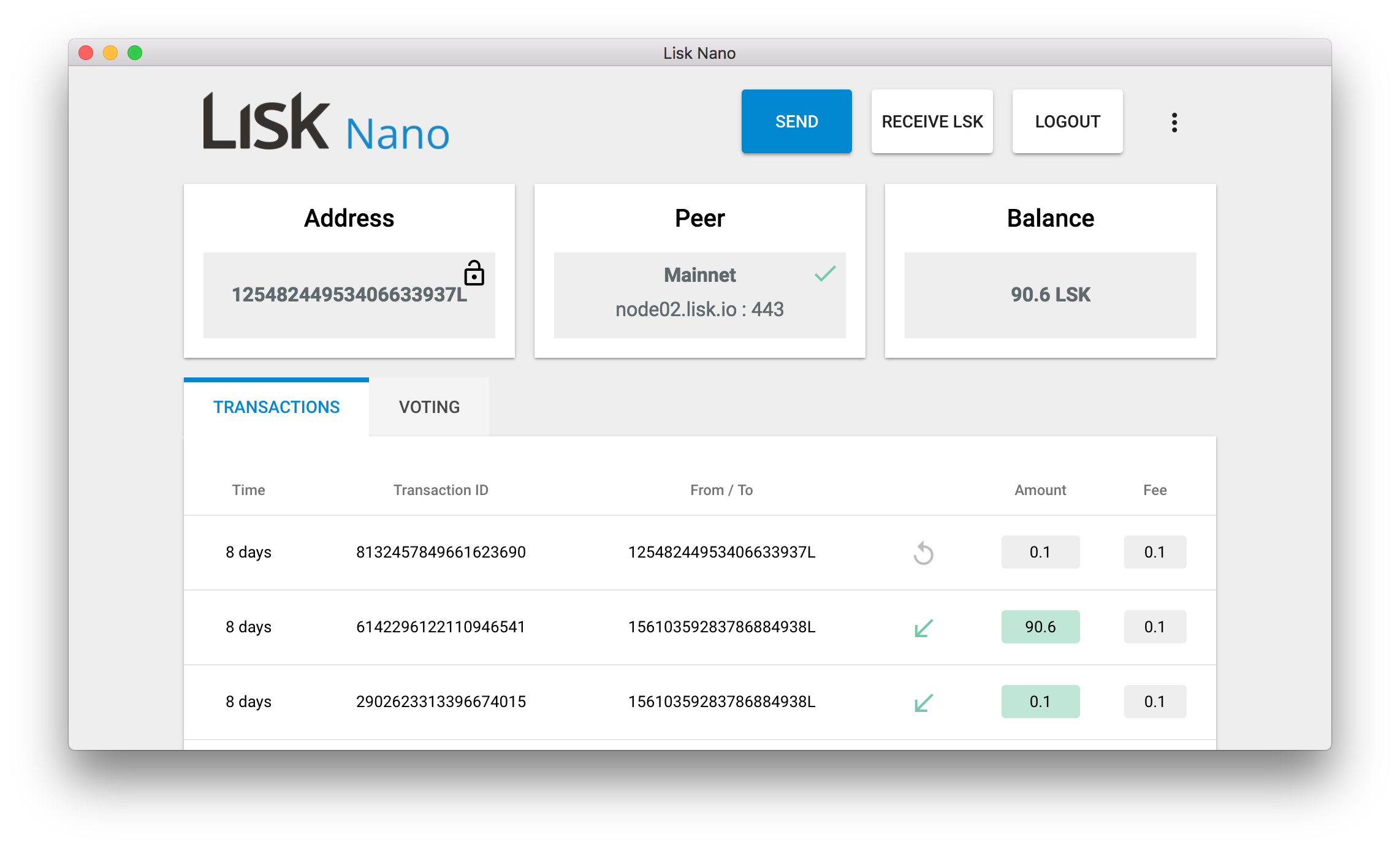Click the green 0.1 amount in last row
Image resolution: width=1400 pixels, height=848 pixels.
tap(1040, 702)
